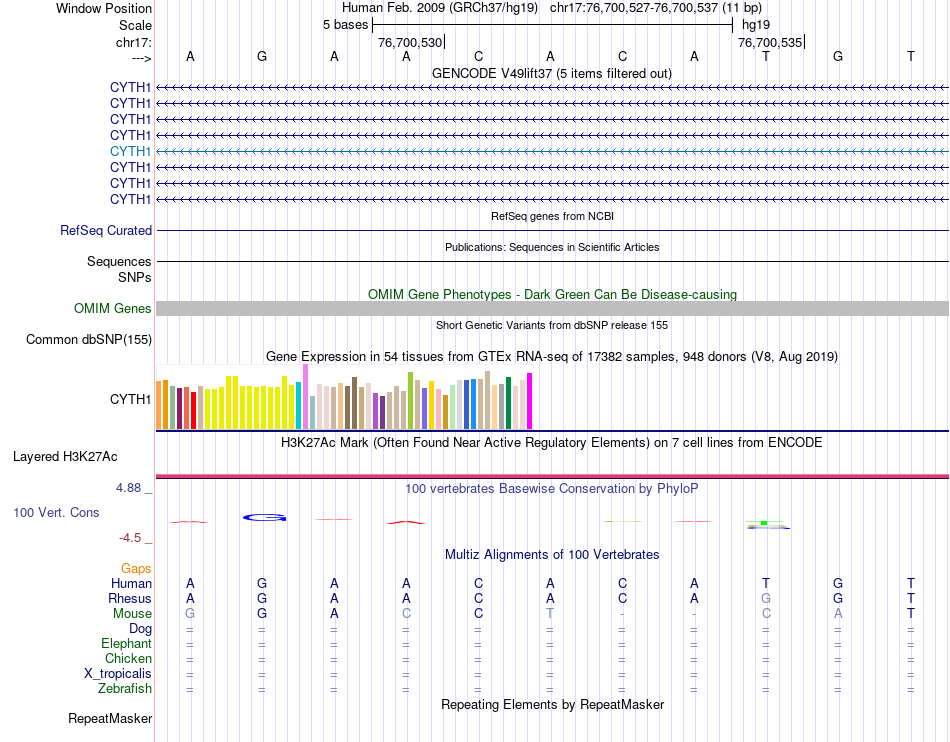
Task: Click Repeating Elements by RepeatMasker title
Action: click(x=552, y=704)
